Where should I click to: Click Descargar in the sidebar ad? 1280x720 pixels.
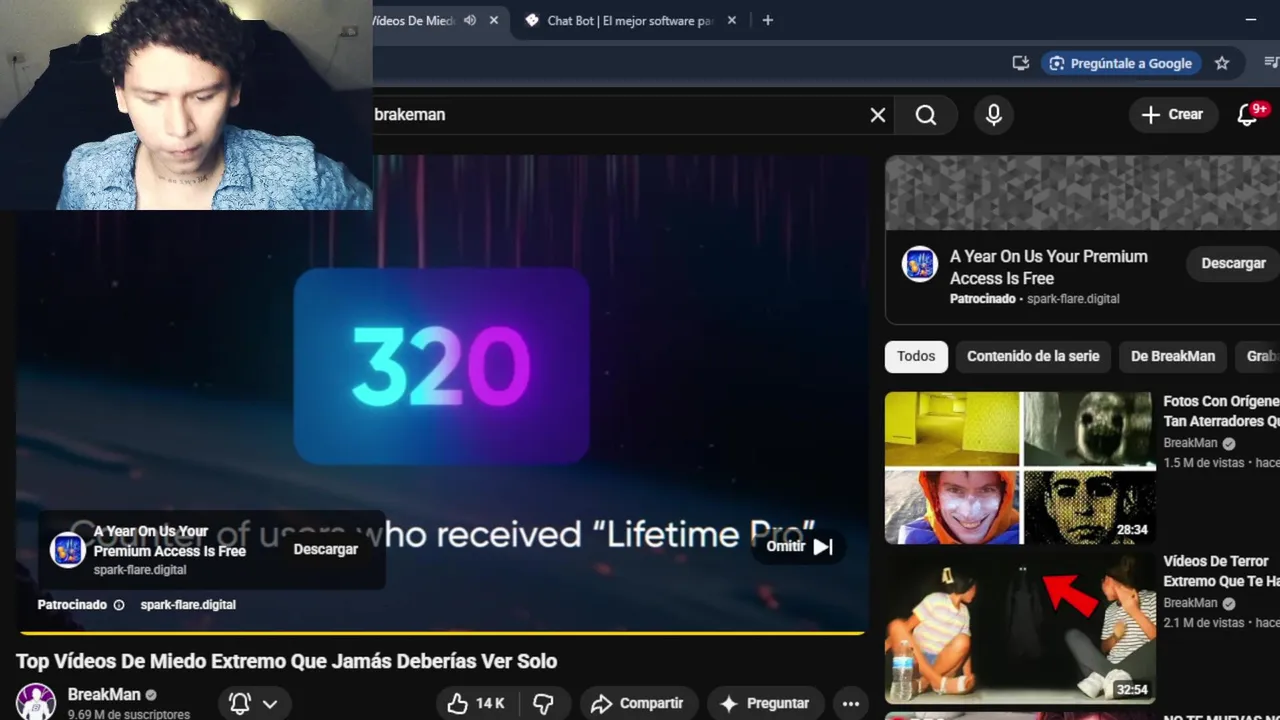[x=1233, y=263]
